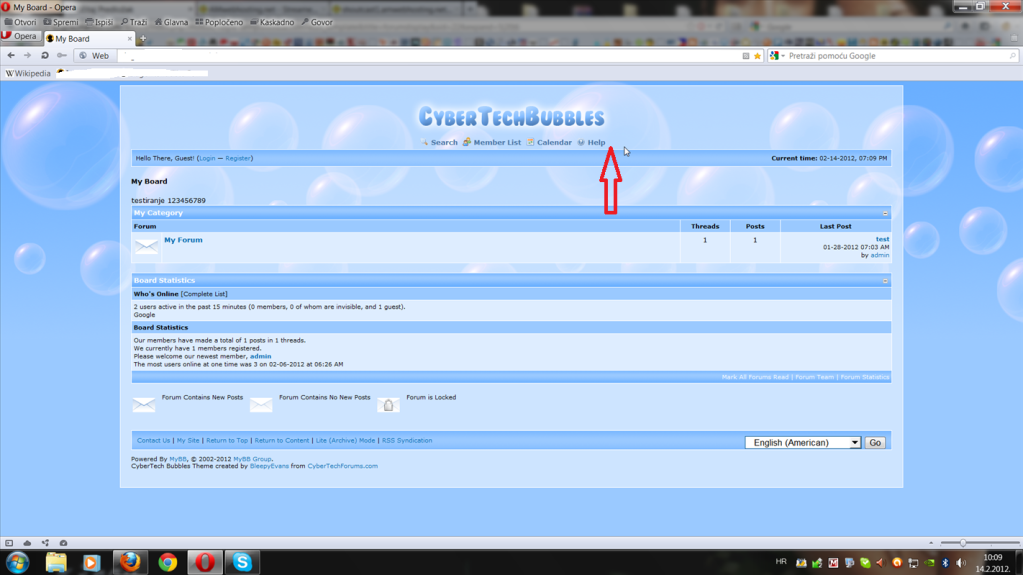Image resolution: width=1023 pixels, height=575 pixels.
Task: Click the Opera Unite status icon
Action: 46,543
